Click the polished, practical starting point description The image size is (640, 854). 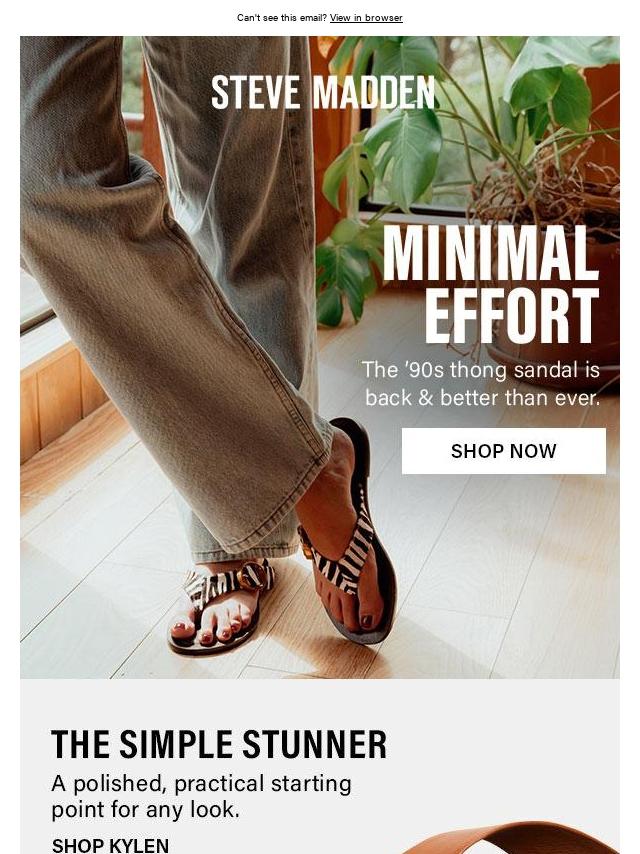point(201,796)
